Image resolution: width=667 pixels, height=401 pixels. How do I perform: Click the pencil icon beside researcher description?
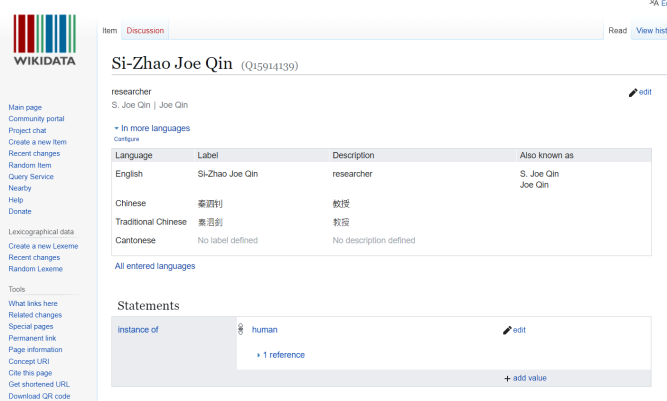tap(633, 92)
